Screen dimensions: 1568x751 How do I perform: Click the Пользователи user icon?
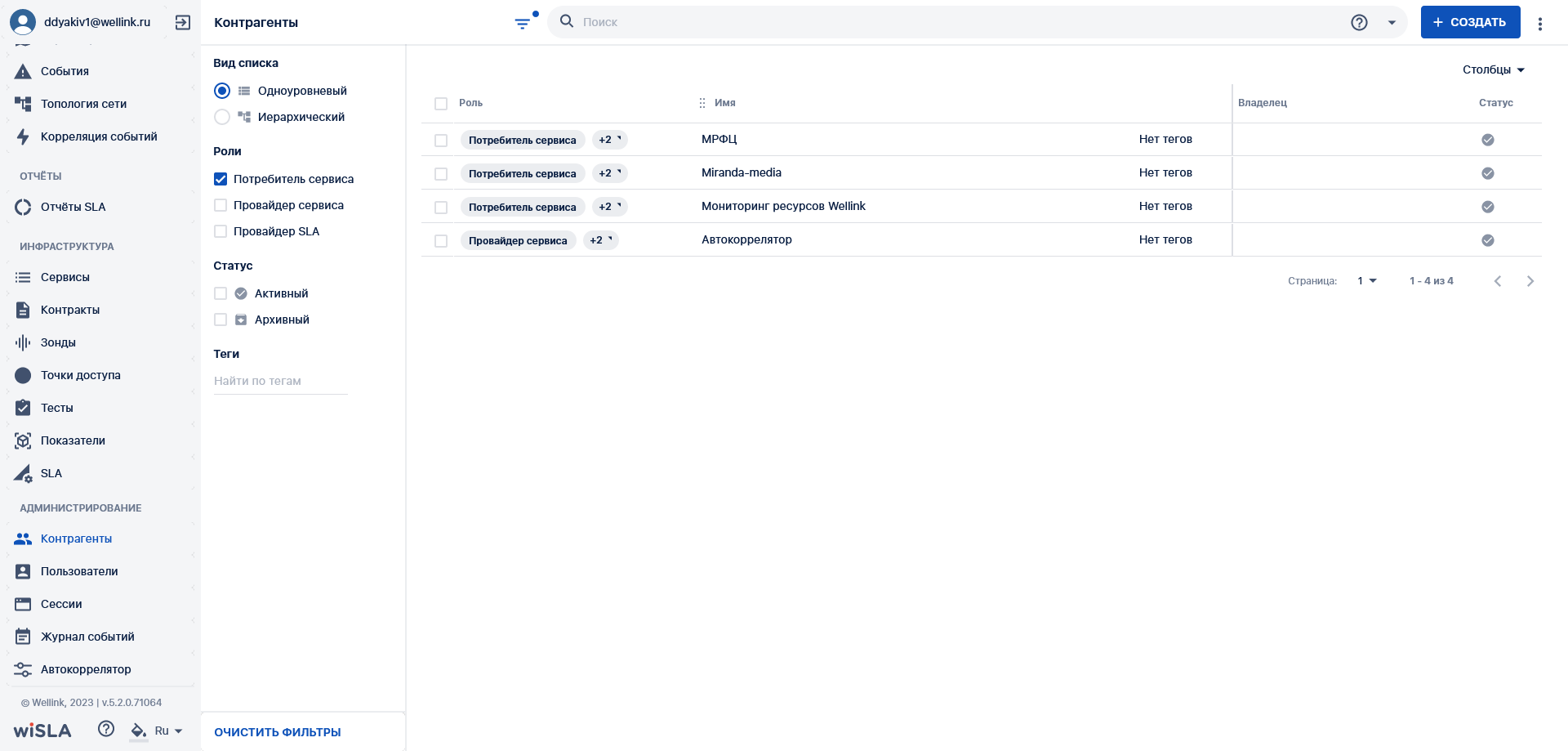pyautogui.click(x=23, y=571)
